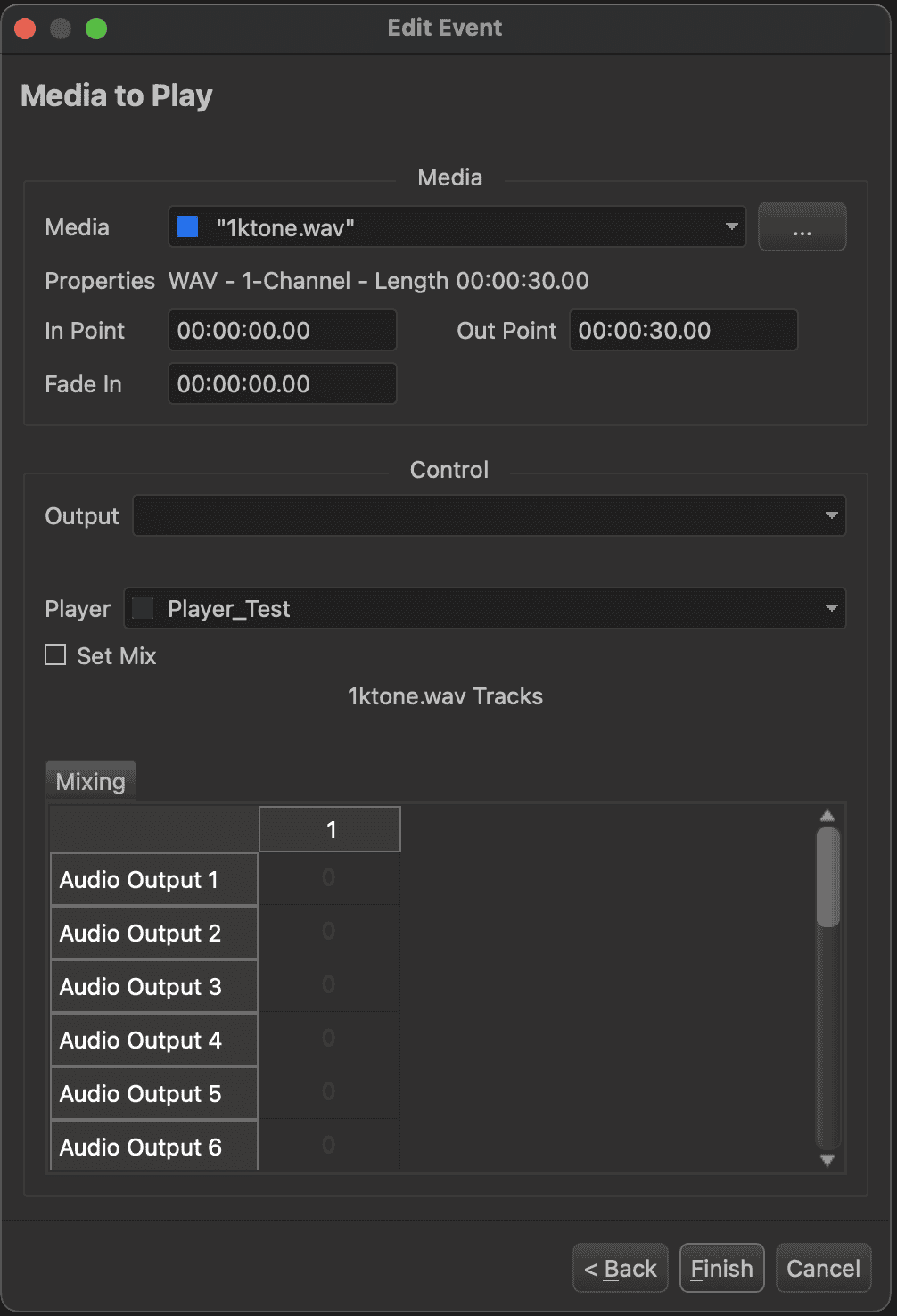Click the mixing table scroll down arrow
This screenshot has width=897, height=1316.
pos(827,1160)
